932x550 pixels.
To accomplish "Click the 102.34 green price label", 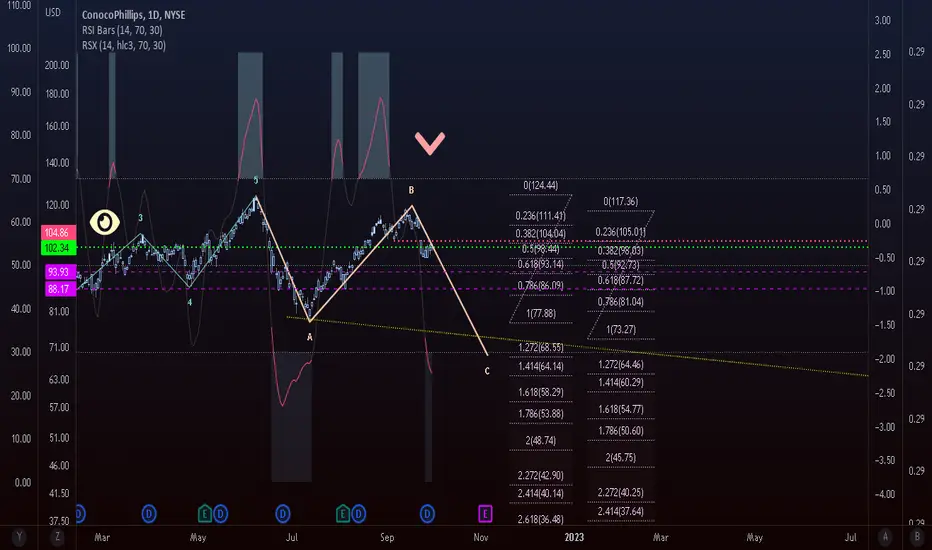I will pyautogui.click(x=58, y=248).
